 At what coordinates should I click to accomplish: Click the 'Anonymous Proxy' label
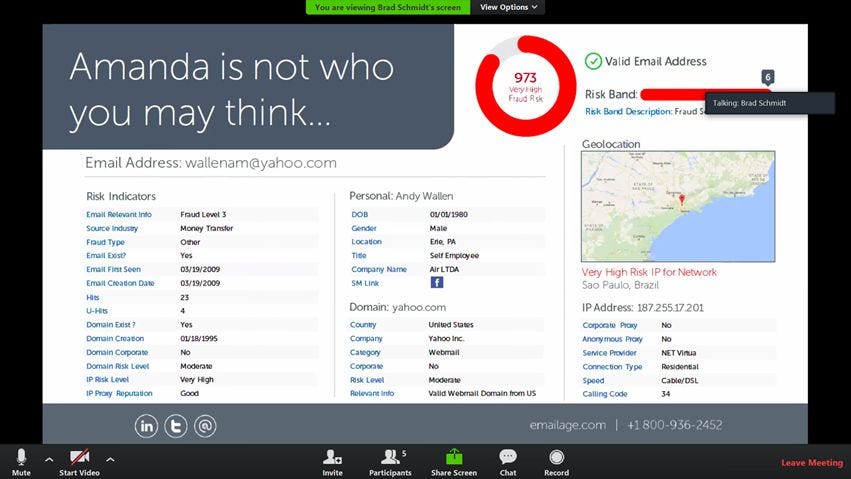click(612, 339)
